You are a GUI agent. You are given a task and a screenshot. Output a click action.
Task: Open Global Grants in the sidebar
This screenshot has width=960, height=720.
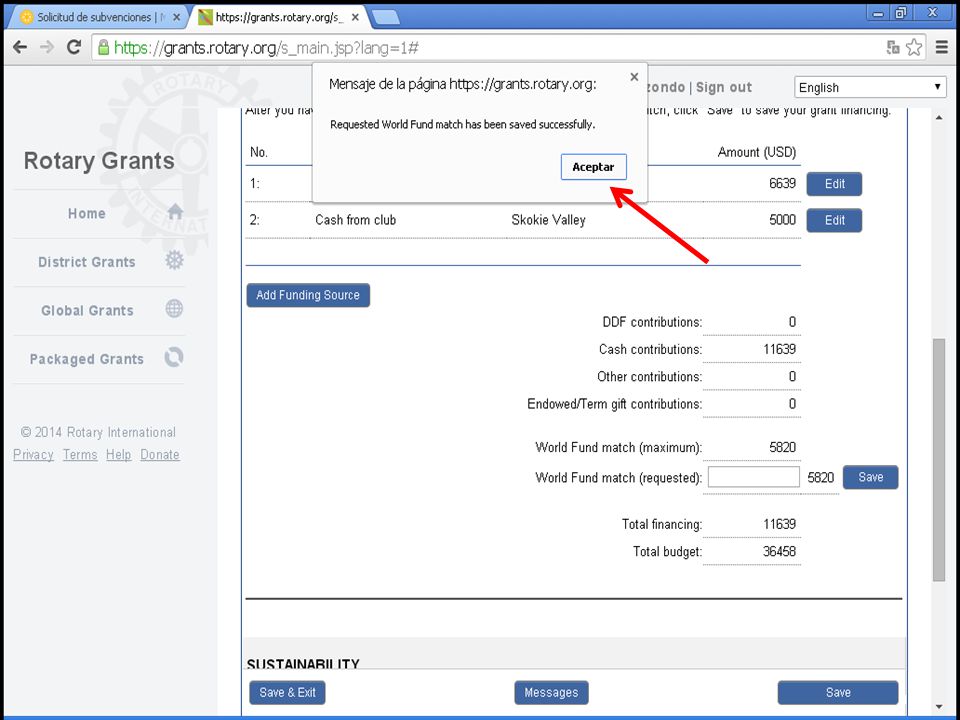pyautogui.click(x=87, y=310)
